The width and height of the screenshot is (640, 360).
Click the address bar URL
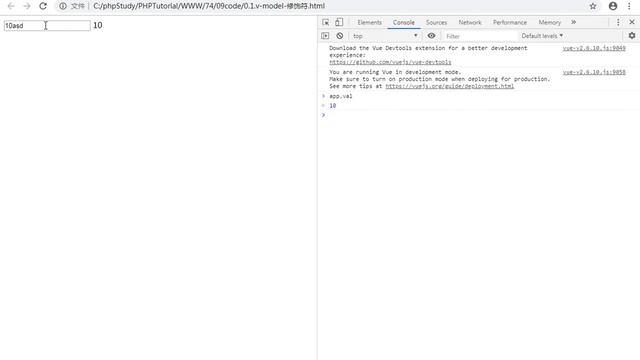point(209,6)
